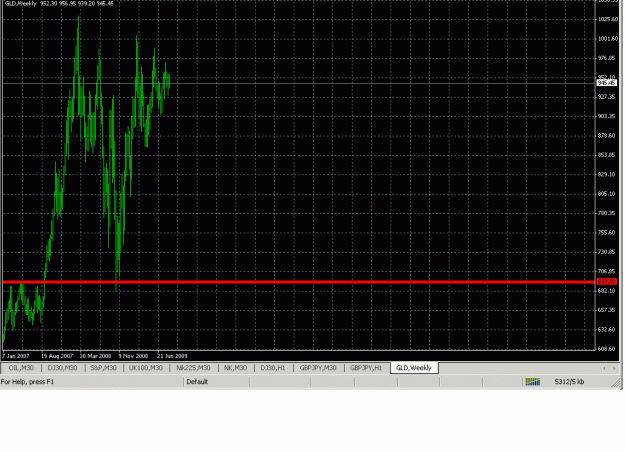The width and height of the screenshot is (625, 452).
Task: Click the 7 Jan 2007 date label
Action: click(x=16, y=356)
